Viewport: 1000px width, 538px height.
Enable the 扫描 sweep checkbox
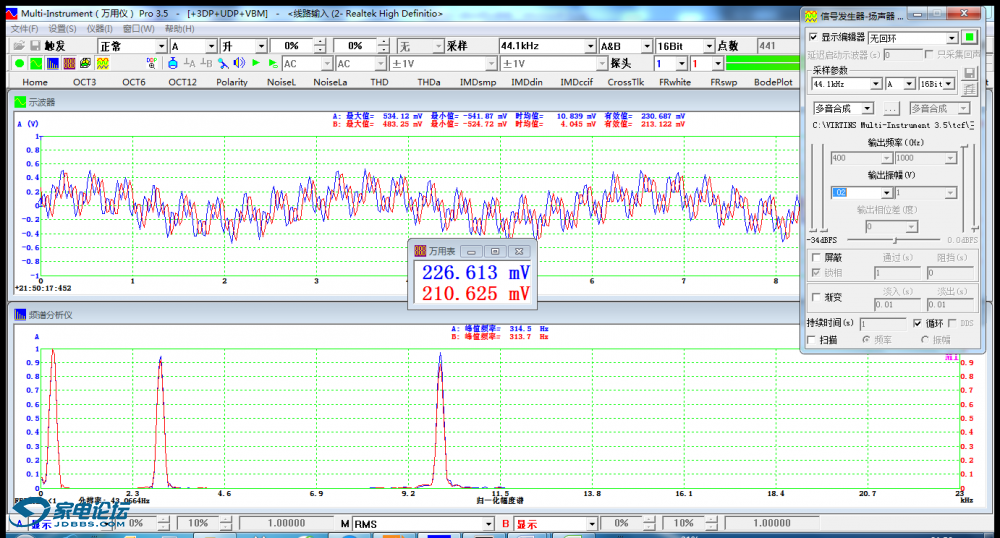point(812,340)
